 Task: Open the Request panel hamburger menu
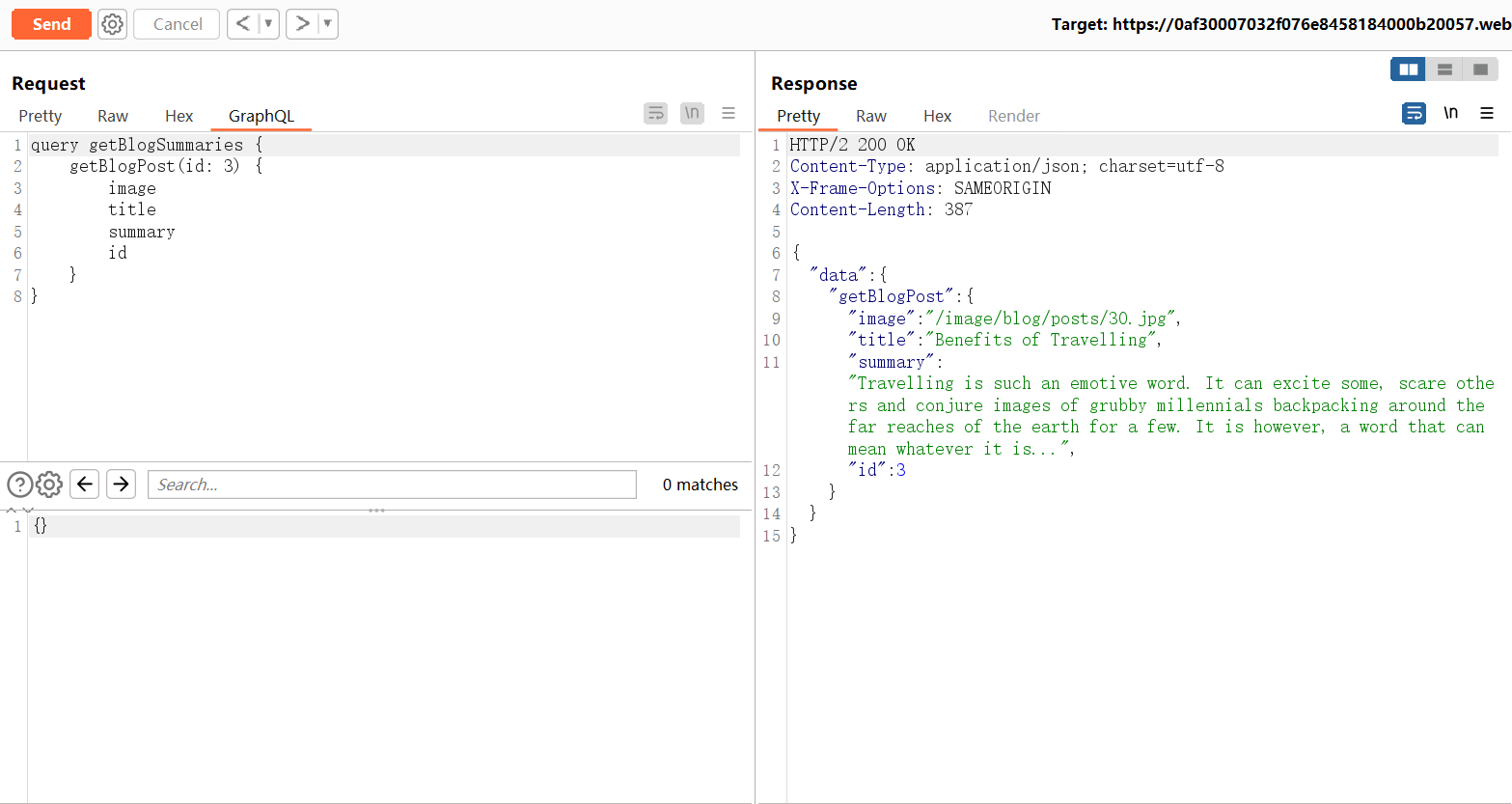pyautogui.click(x=729, y=114)
